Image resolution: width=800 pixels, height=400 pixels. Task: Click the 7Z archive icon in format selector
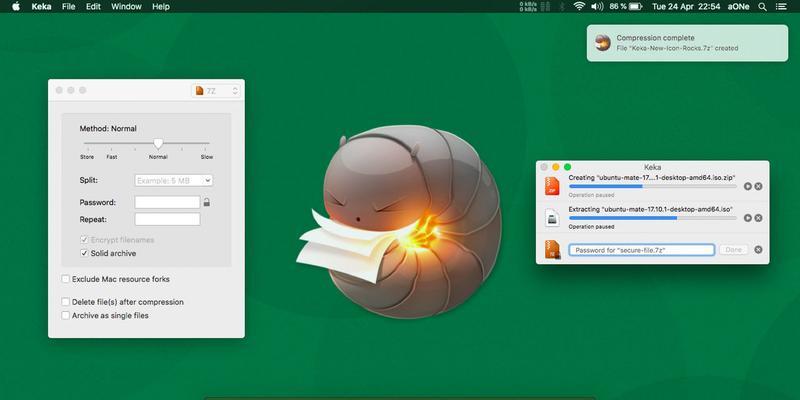(199, 90)
